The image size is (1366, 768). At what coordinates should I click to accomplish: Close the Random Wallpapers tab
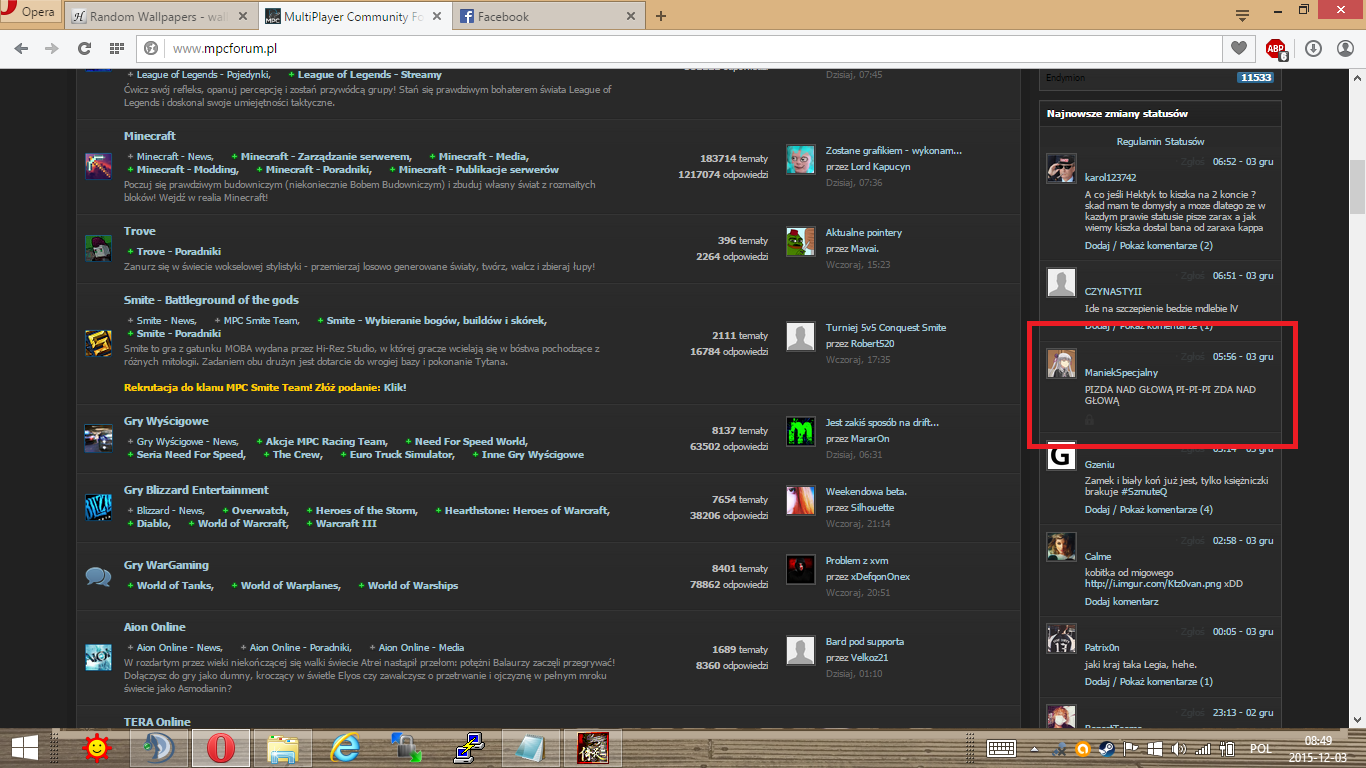click(x=244, y=17)
